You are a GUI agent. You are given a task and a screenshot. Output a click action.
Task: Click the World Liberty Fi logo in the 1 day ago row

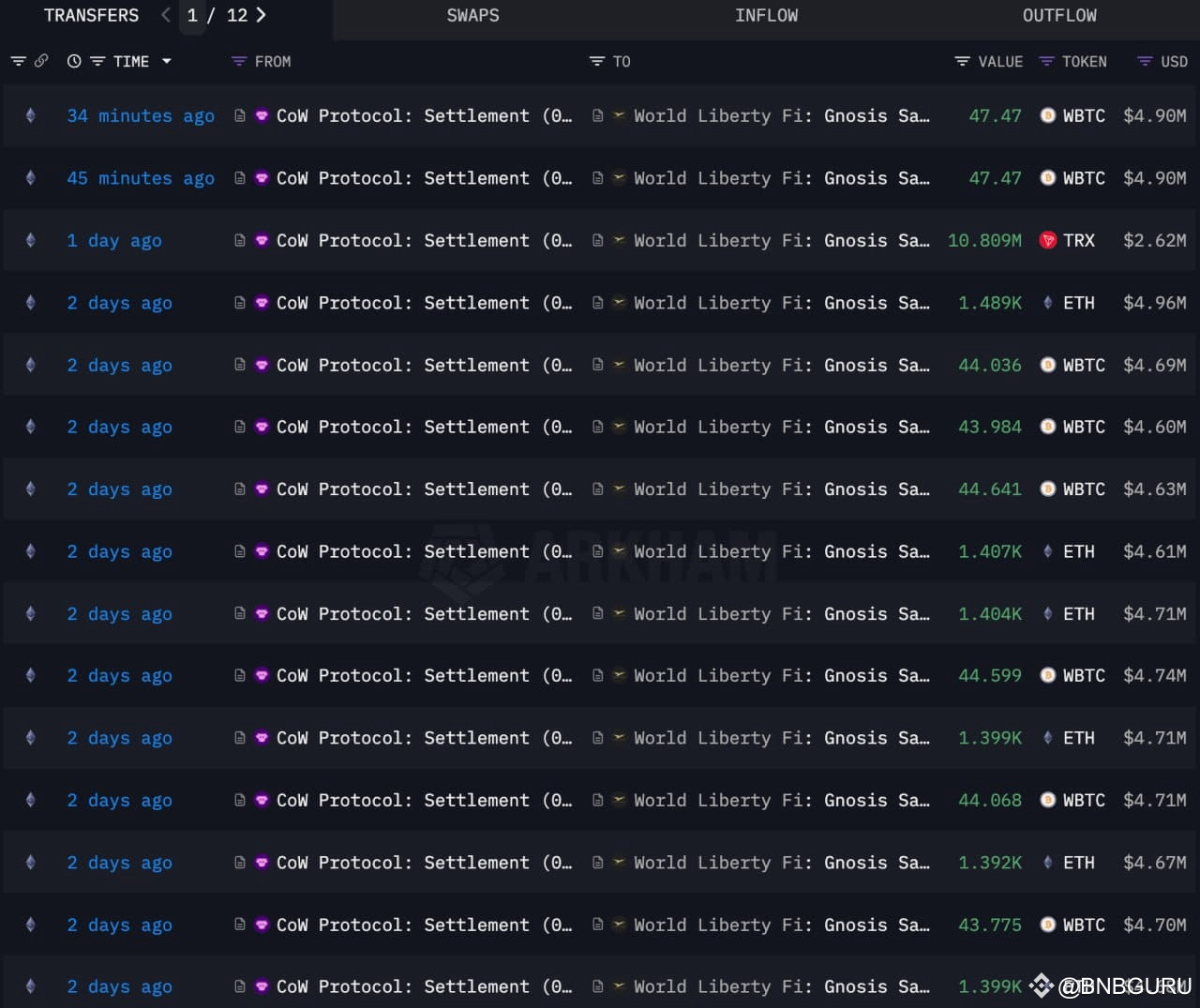(619, 240)
